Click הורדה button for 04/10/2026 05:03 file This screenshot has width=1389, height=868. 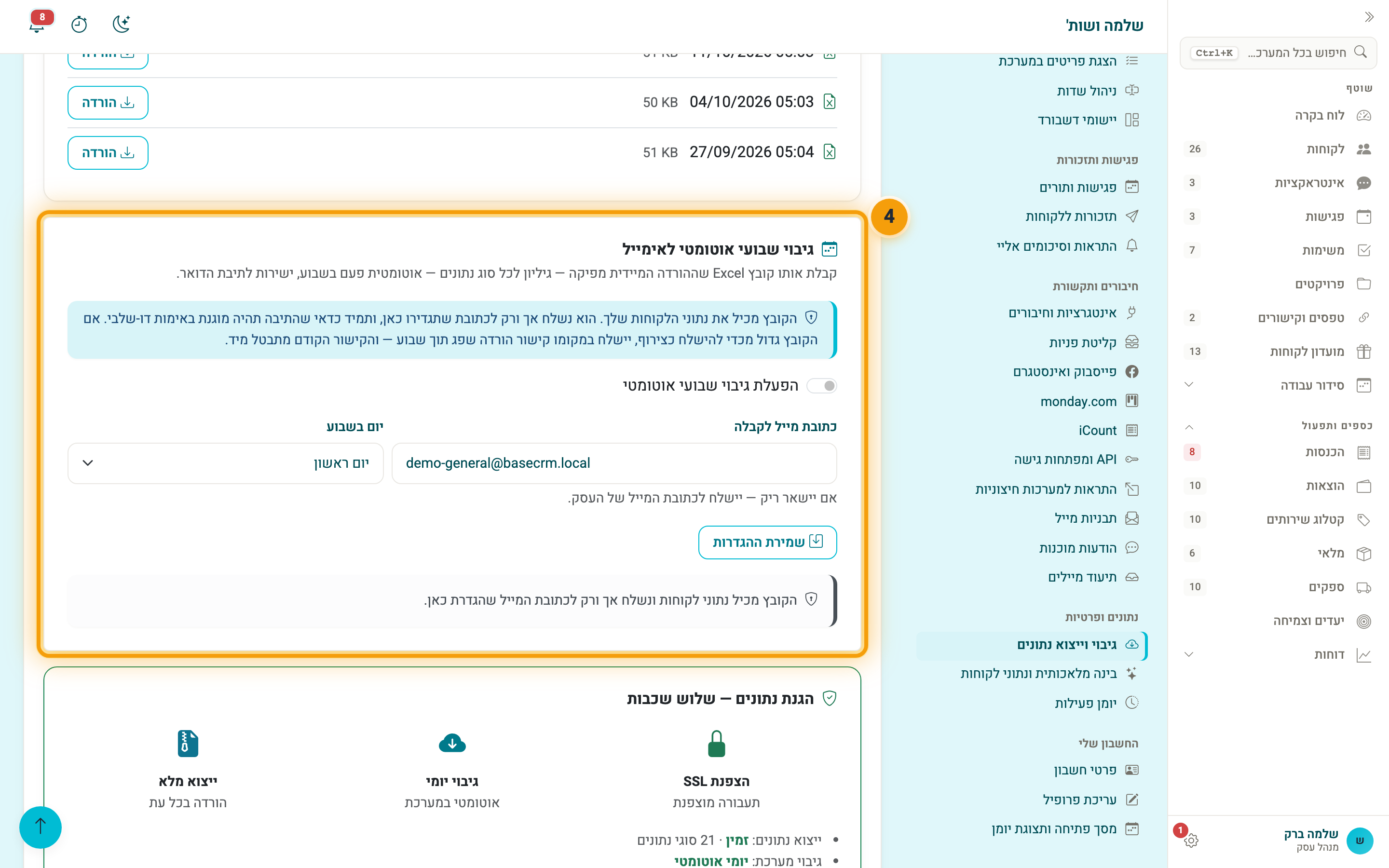pyautogui.click(x=108, y=102)
